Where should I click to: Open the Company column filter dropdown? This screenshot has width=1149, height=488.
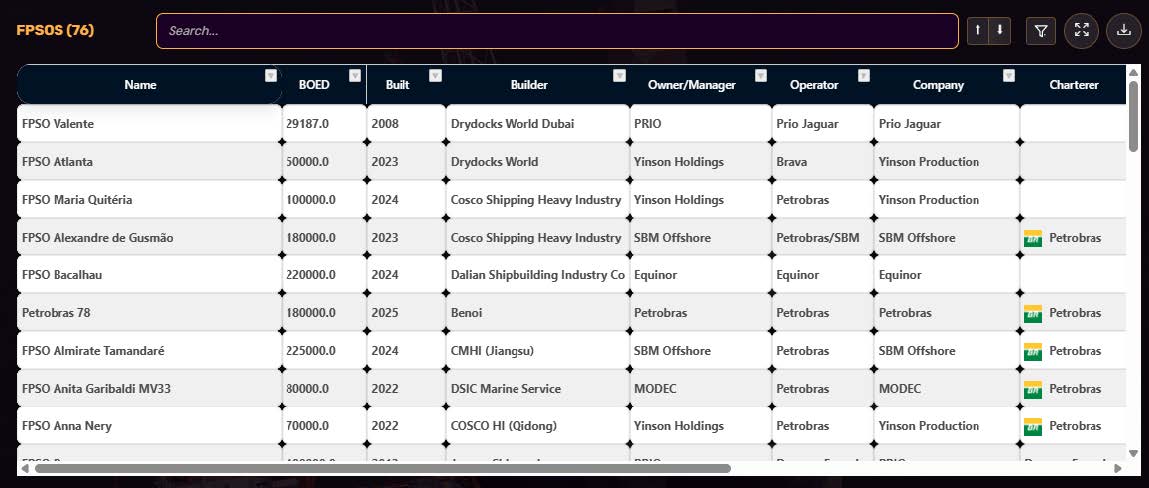point(1009,75)
